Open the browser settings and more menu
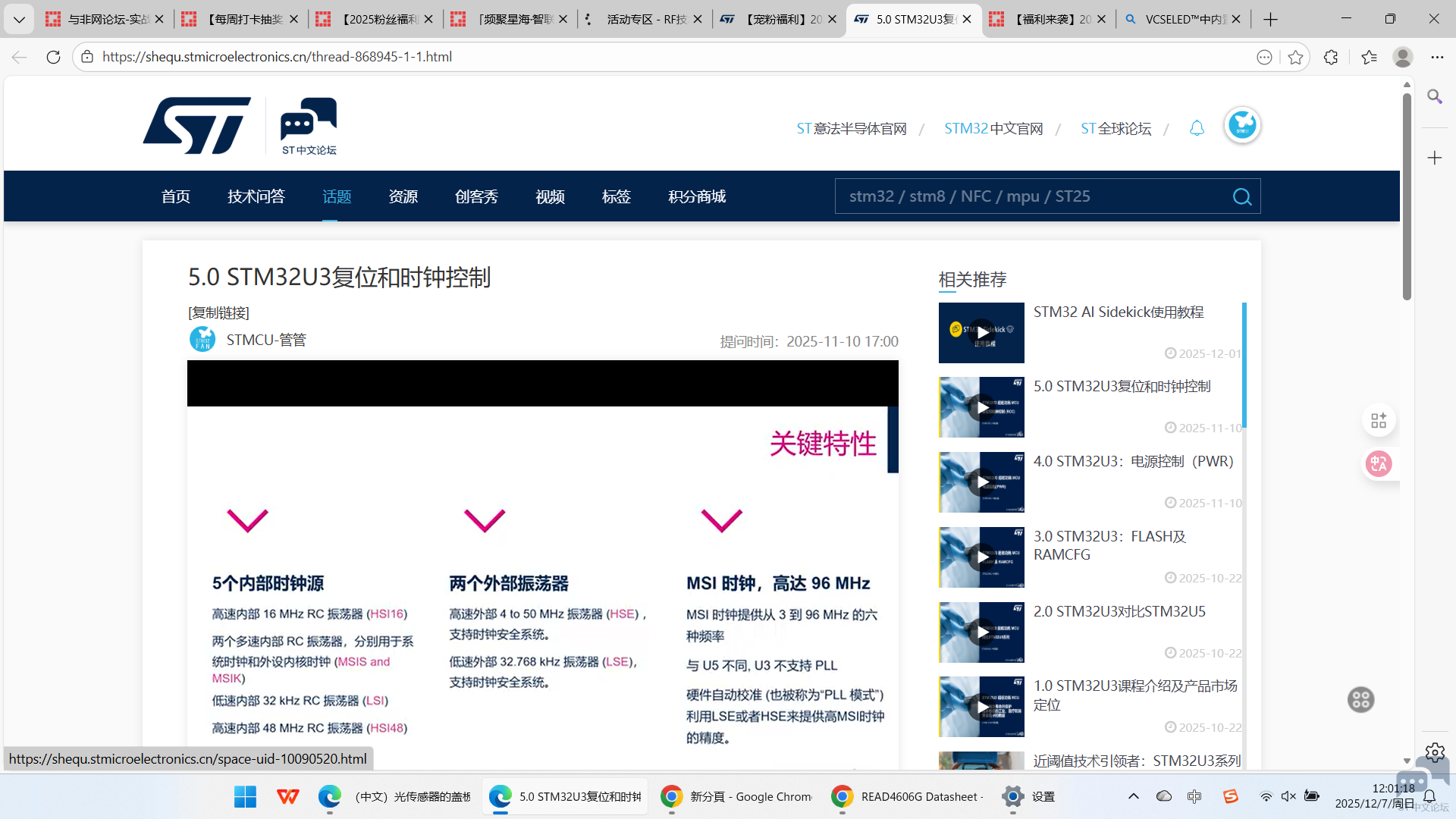 [1437, 57]
